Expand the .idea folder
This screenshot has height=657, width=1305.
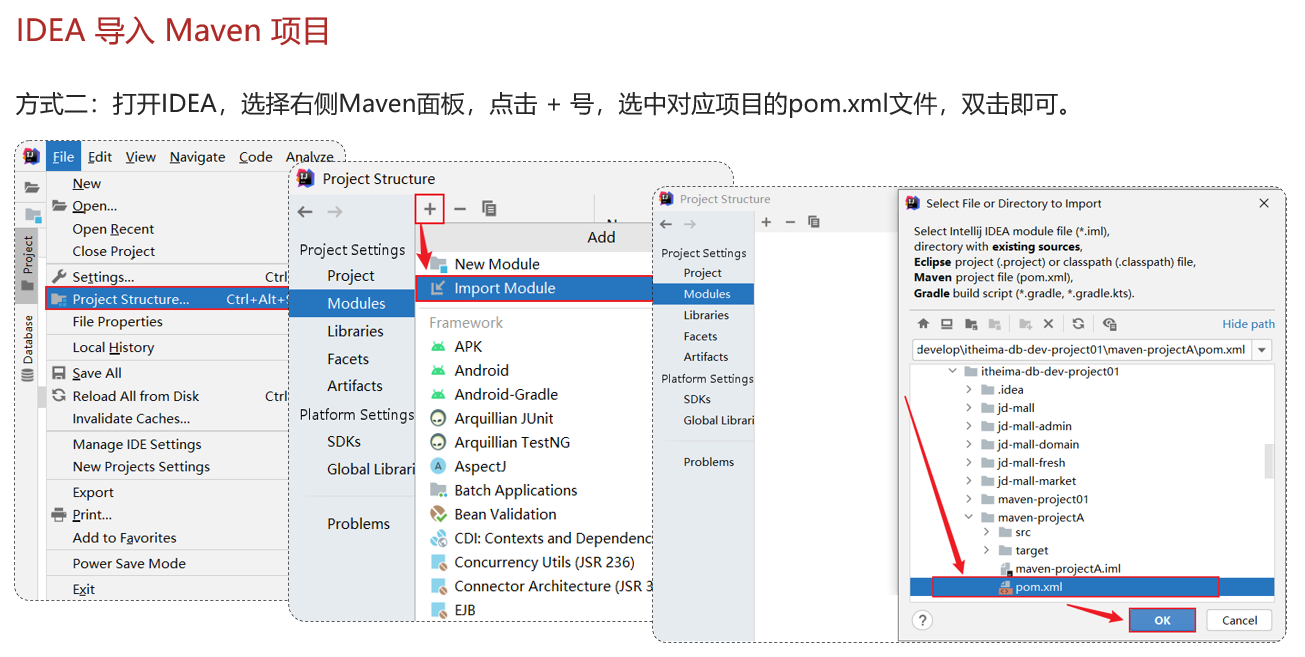(x=969, y=390)
